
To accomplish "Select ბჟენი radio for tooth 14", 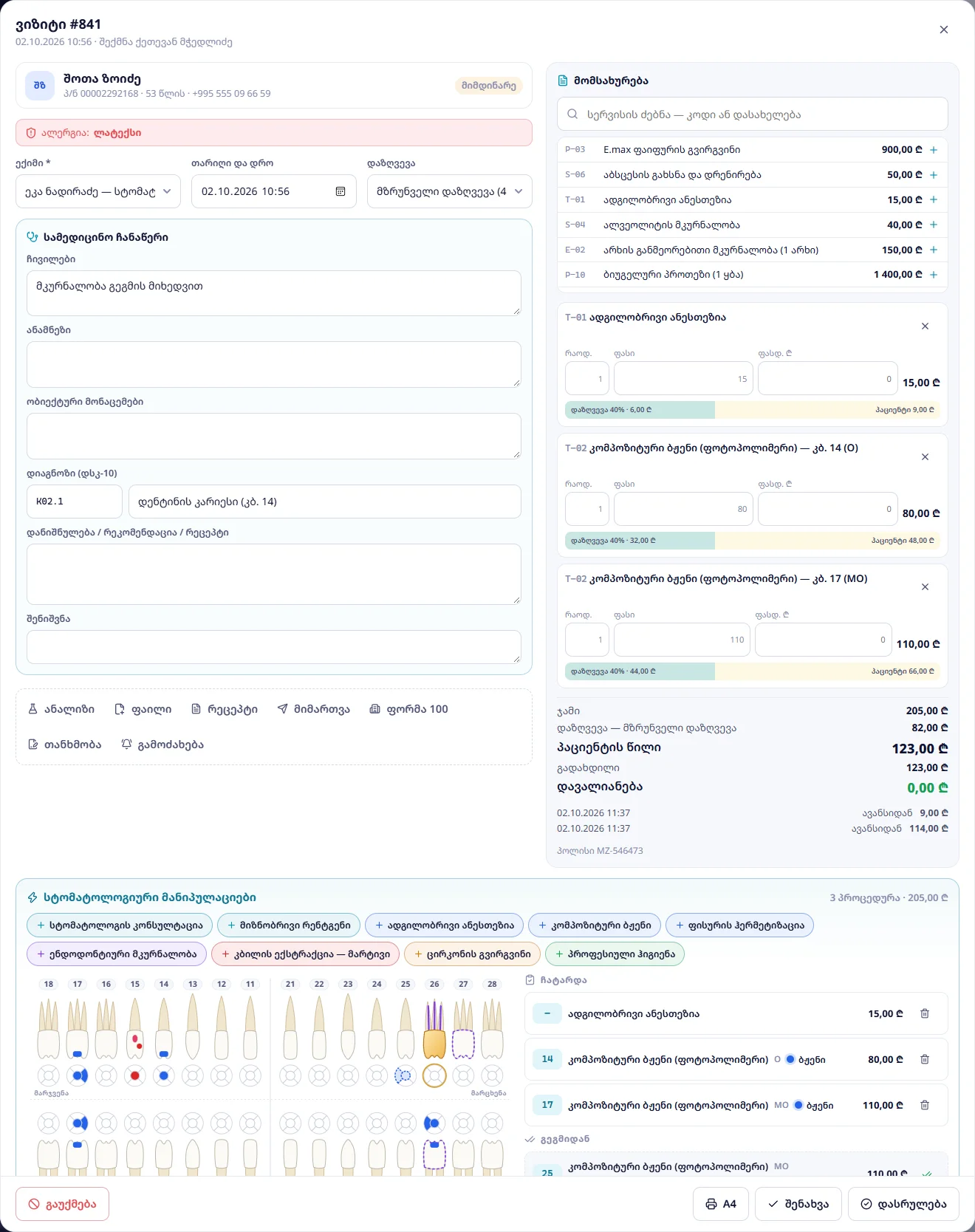I will (x=790, y=1059).
